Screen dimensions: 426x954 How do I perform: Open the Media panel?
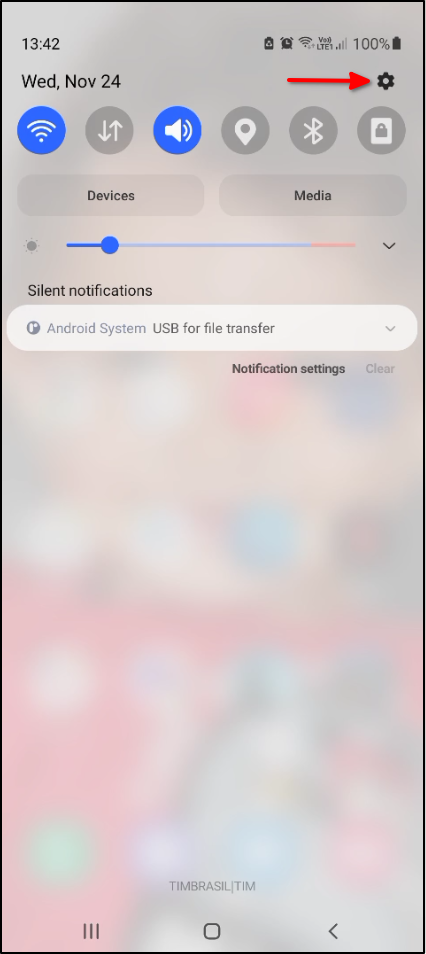pyautogui.click(x=313, y=195)
